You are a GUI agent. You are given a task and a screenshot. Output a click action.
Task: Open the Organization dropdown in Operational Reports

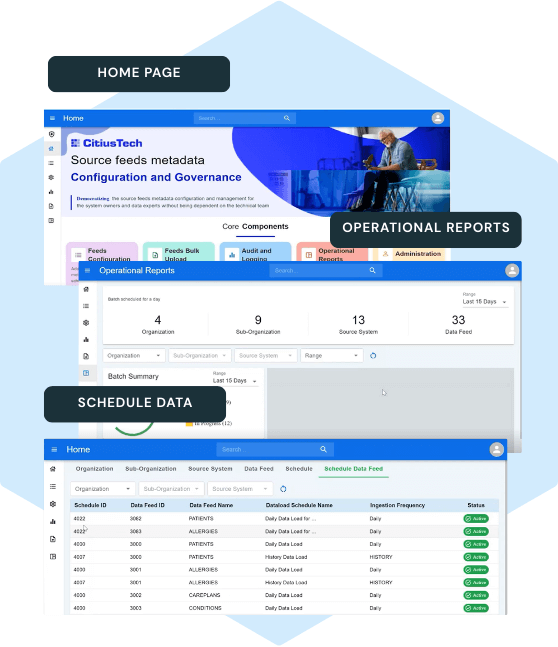click(x=134, y=356)
